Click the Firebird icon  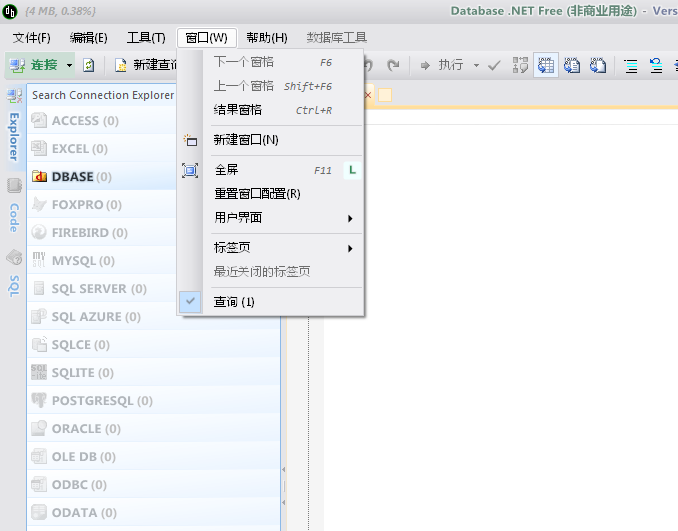(39, 232)
